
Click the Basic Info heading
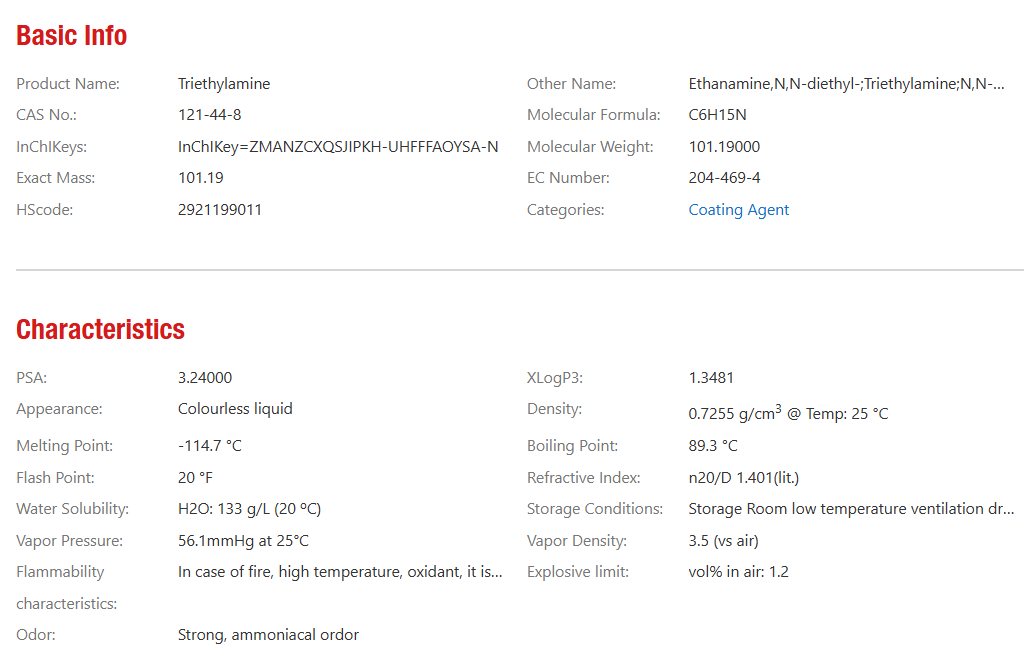click(72, 36)
